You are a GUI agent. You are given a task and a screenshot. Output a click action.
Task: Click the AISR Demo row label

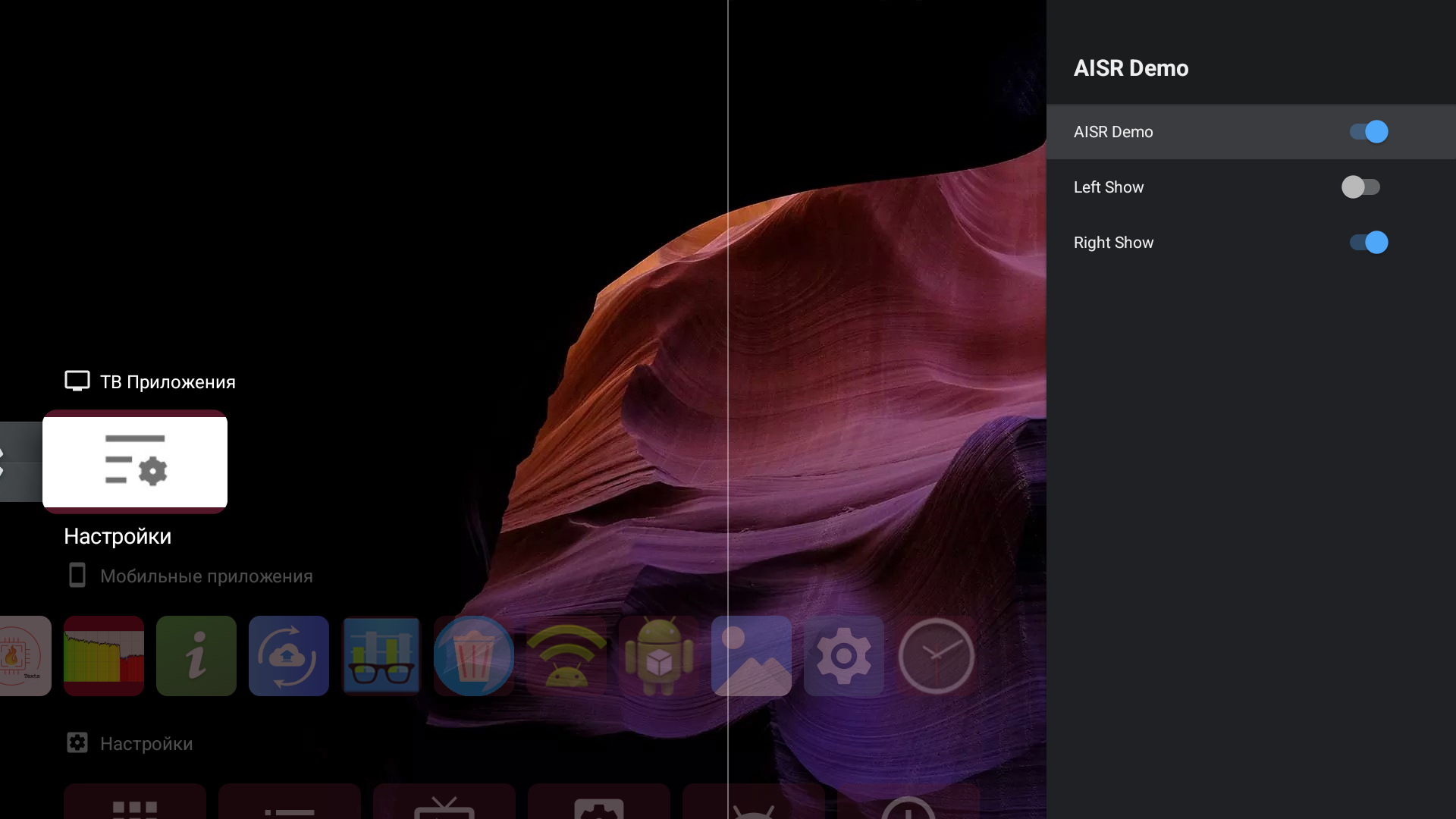click(1113, 132)
